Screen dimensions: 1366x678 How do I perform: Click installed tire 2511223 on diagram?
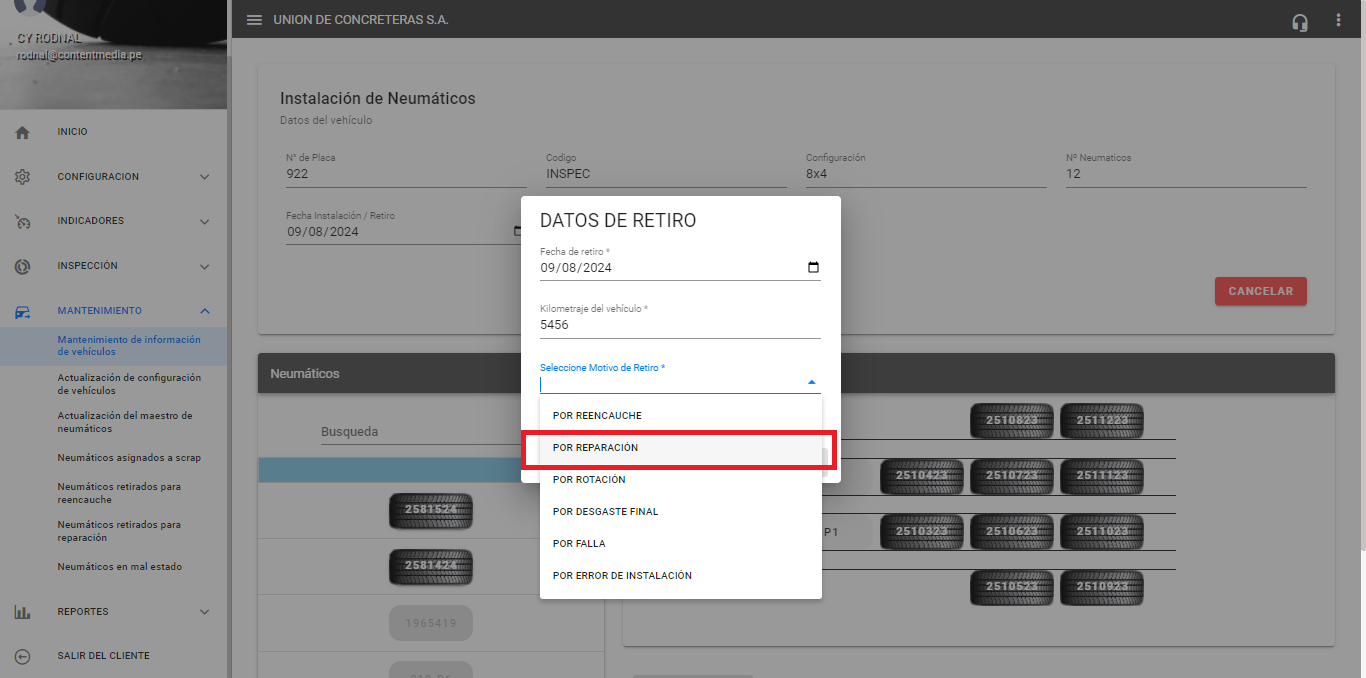coord(1101,421)
